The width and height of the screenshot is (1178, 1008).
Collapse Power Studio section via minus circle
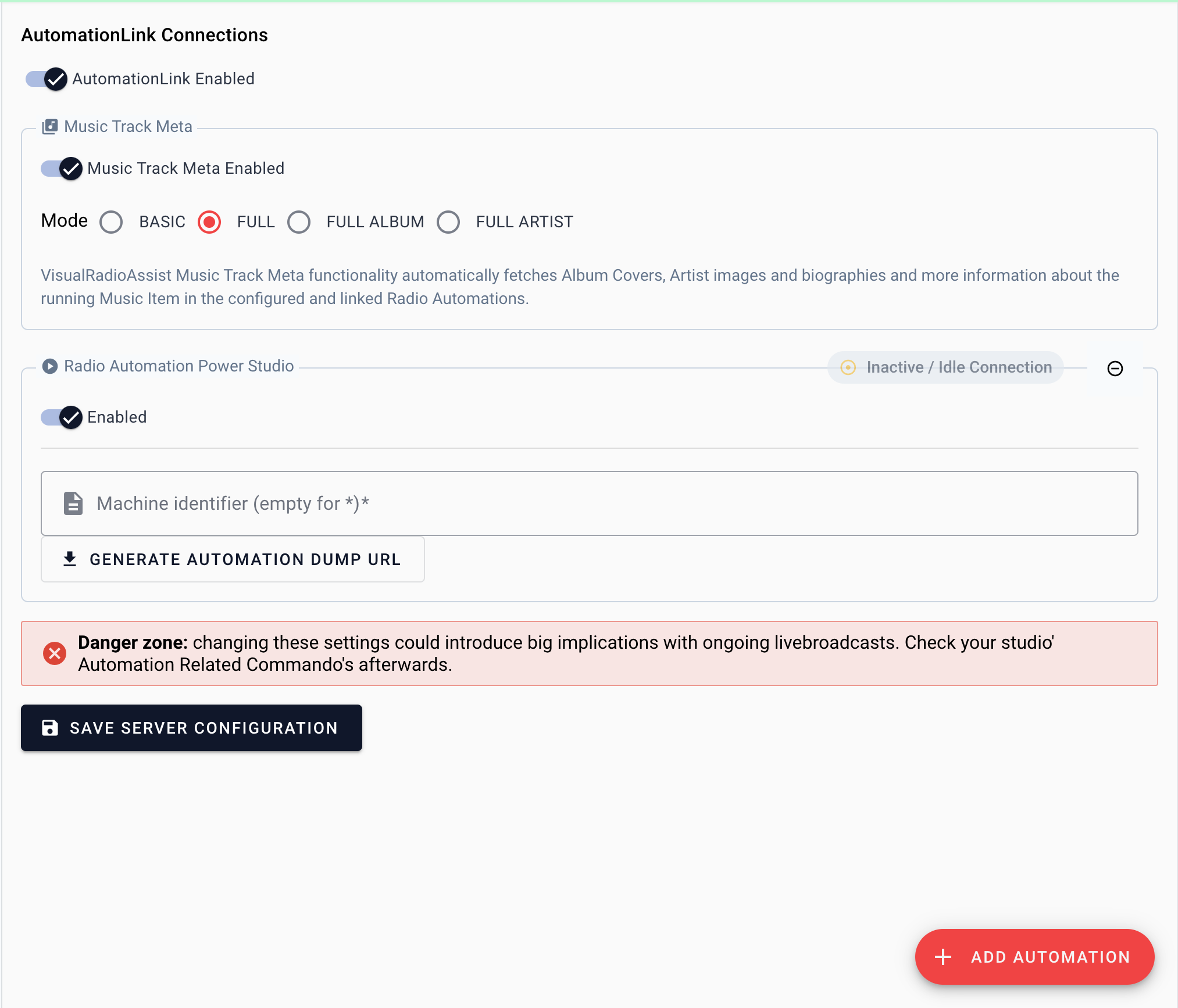tap(1115, 369)
